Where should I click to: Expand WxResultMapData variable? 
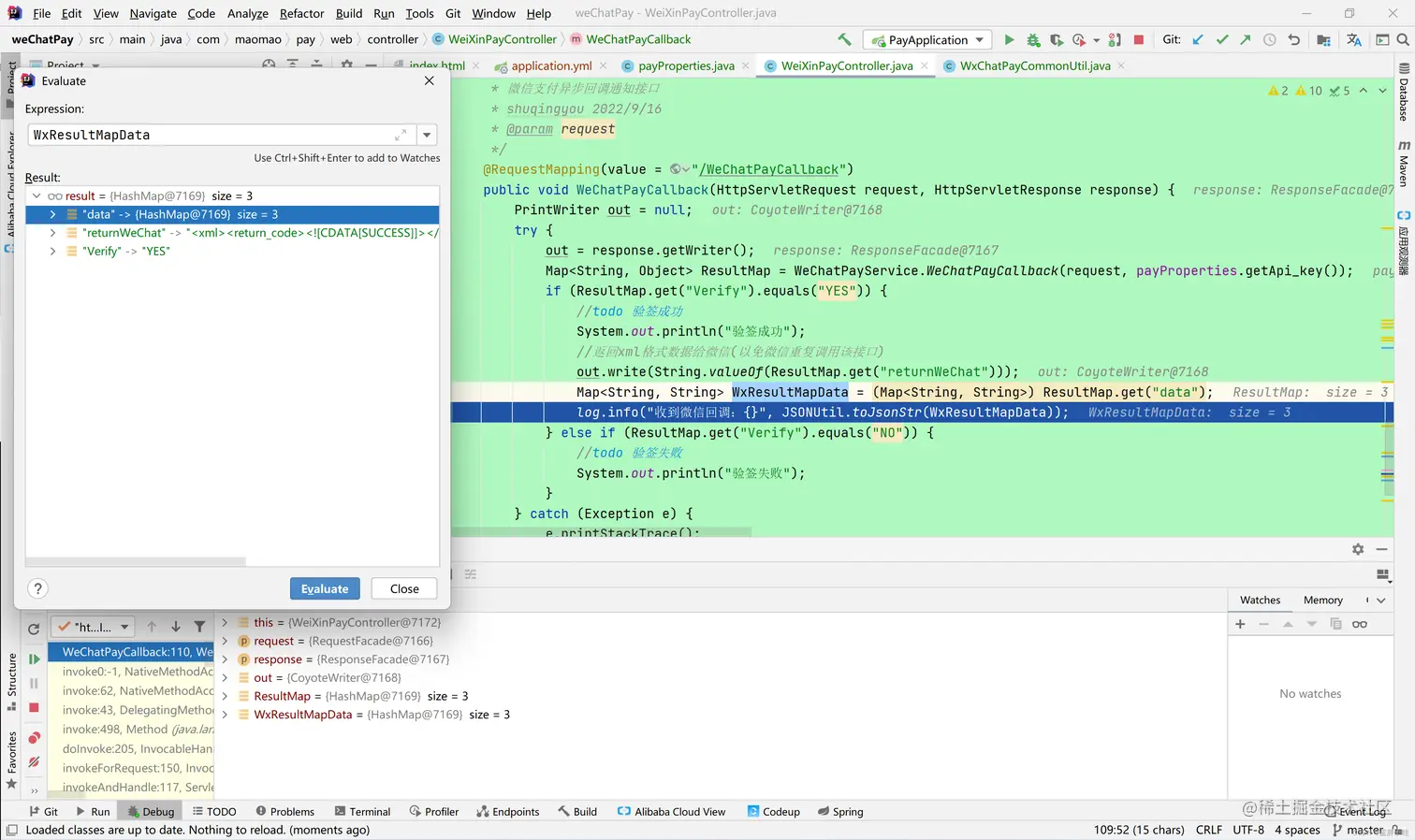pyautogui.click(x=225, y=715)
